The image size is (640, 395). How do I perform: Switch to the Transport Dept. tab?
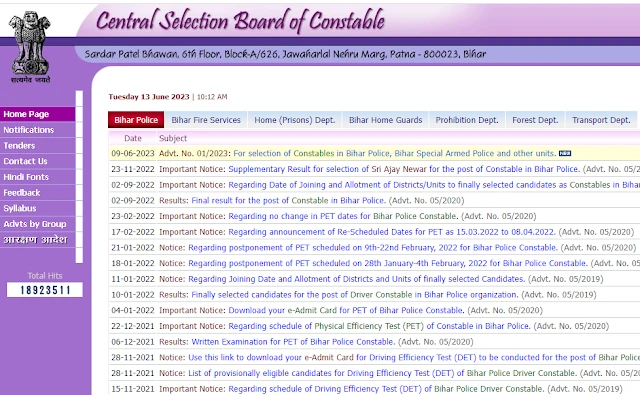pyautogui.click(x=601, y=120)
